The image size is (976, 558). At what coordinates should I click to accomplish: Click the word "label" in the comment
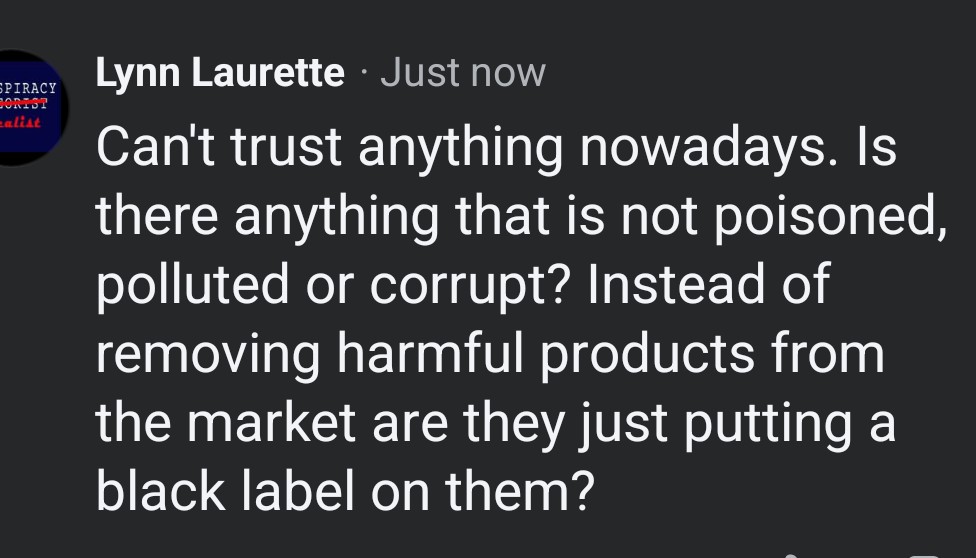[300, 489]
